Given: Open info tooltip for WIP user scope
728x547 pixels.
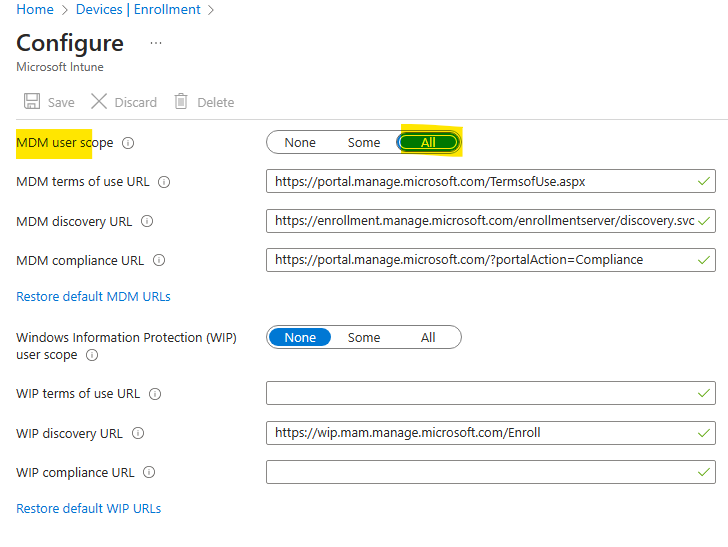Looking at the screenshot, I should (x=92, y=355).
